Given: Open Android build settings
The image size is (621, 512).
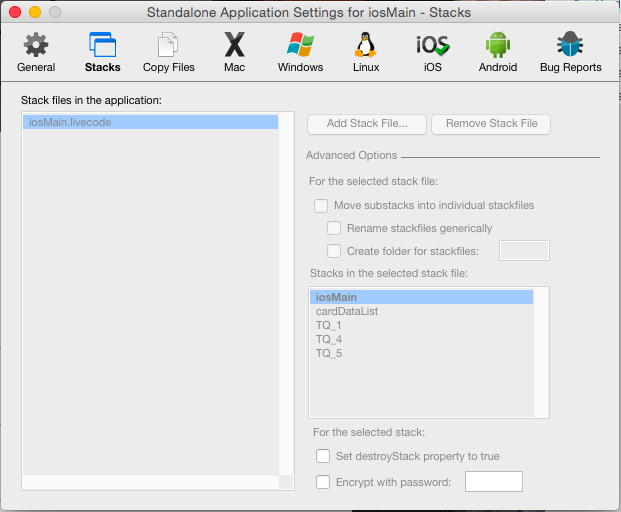Looking at the screenshot, I should click(x=497, y=52).
